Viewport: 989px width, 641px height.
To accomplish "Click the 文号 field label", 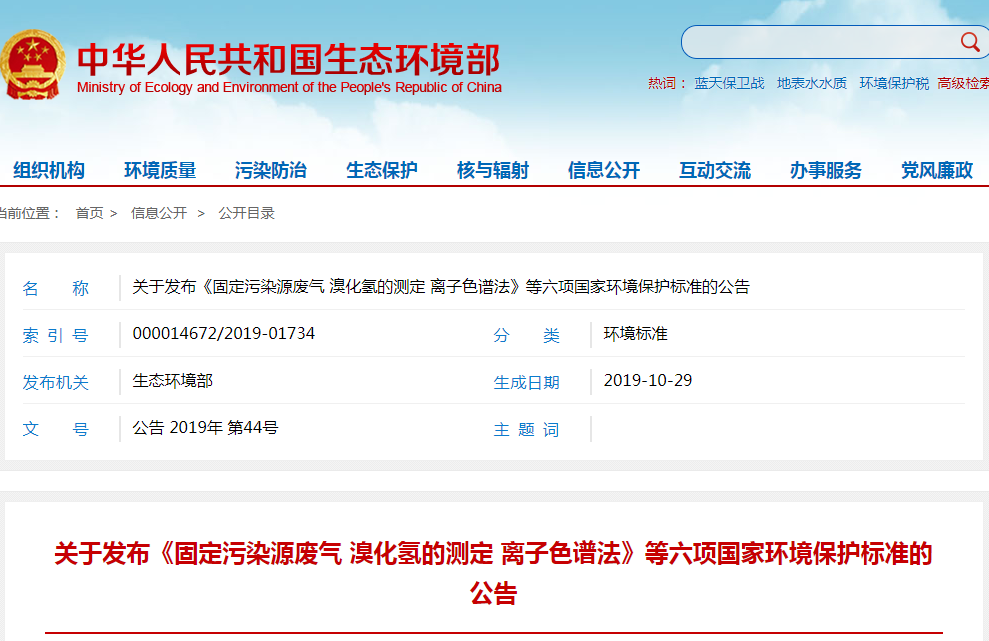I will click(56, 430).
